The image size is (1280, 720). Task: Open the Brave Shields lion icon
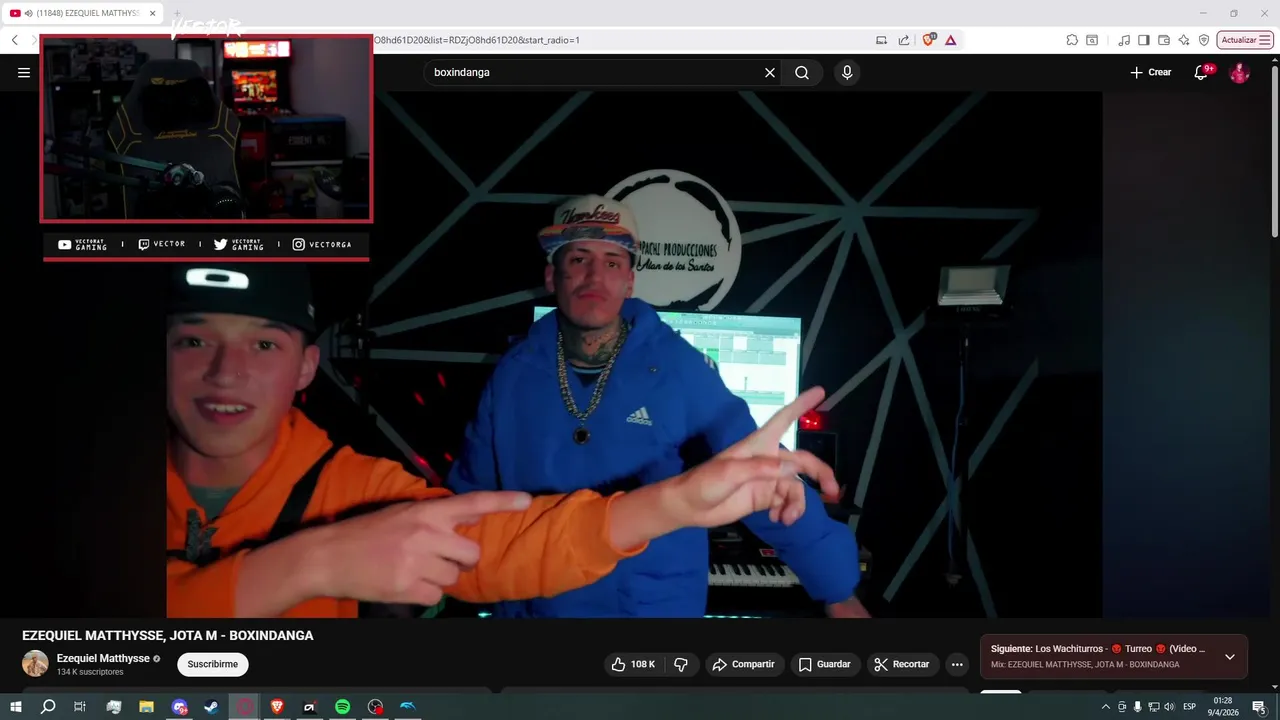(929, 40)
